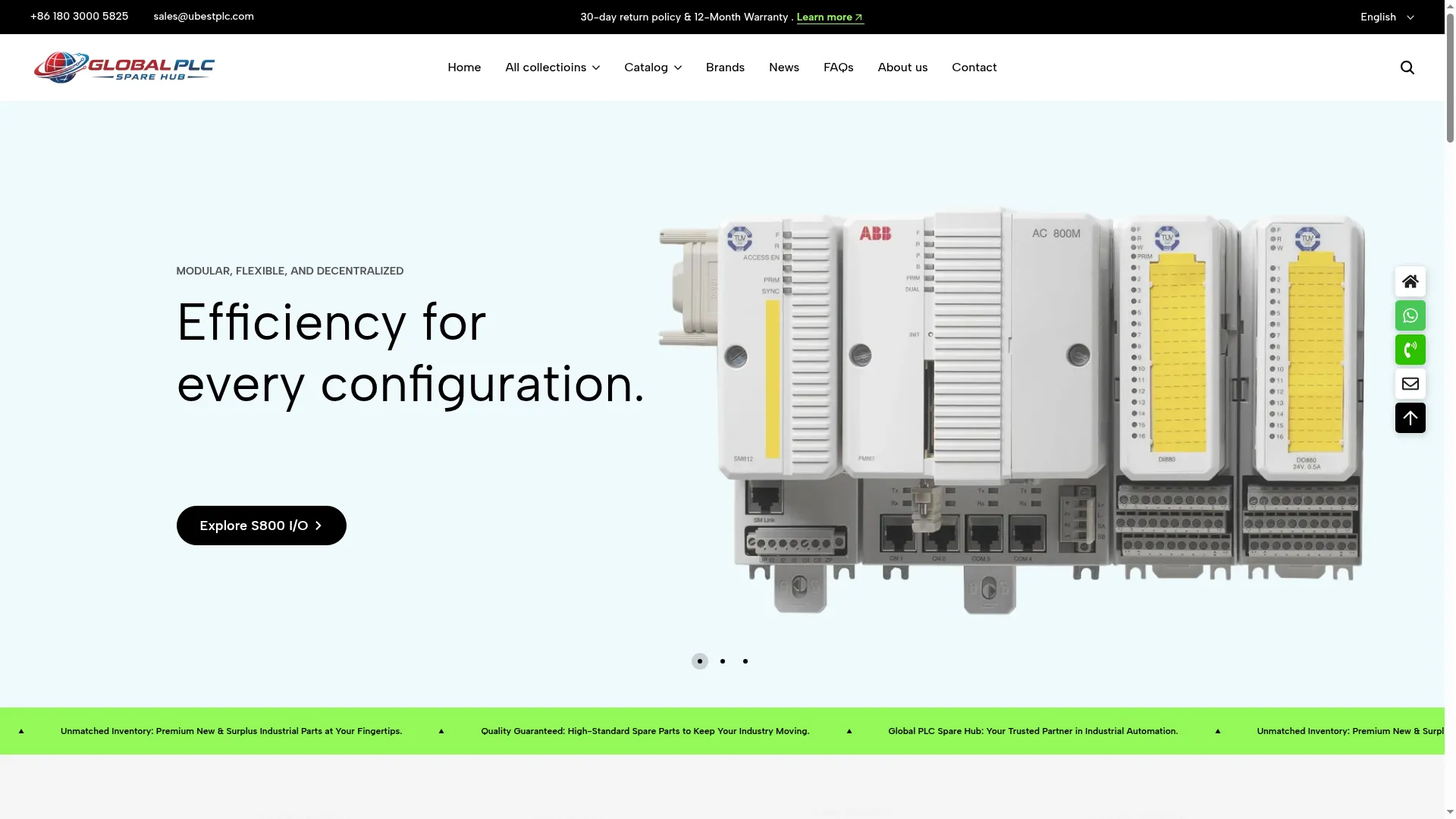The width and height of the screenshot is (1456, 819).
Task: Click the Learn more warranty link
Action: (x=830, y=17)
